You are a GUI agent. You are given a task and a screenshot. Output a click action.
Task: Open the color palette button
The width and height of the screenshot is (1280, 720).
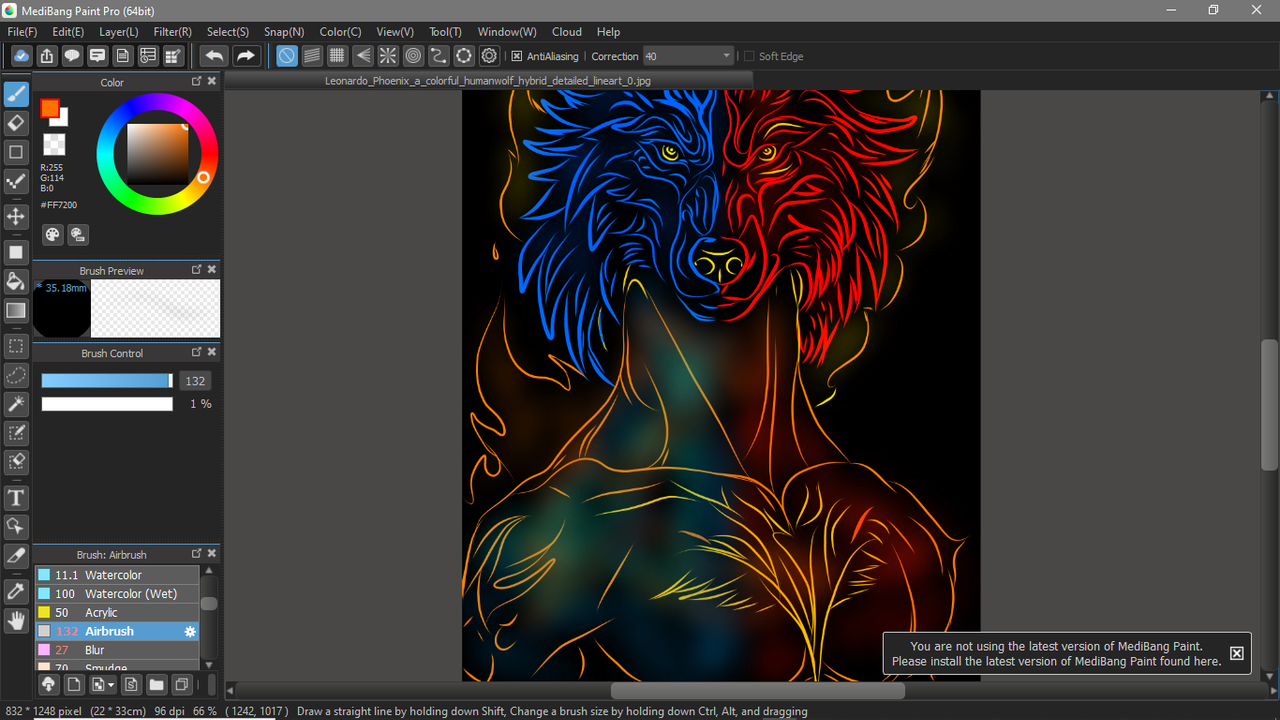pyautogui.click(x=52, y=235)
